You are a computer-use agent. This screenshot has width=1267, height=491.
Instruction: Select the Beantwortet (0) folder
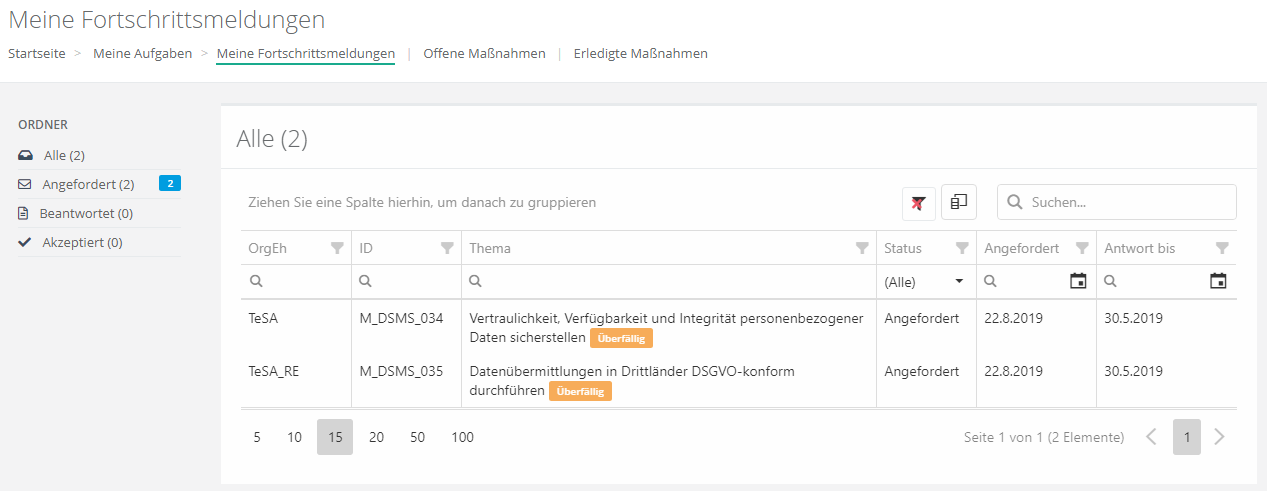coord(86,214)
